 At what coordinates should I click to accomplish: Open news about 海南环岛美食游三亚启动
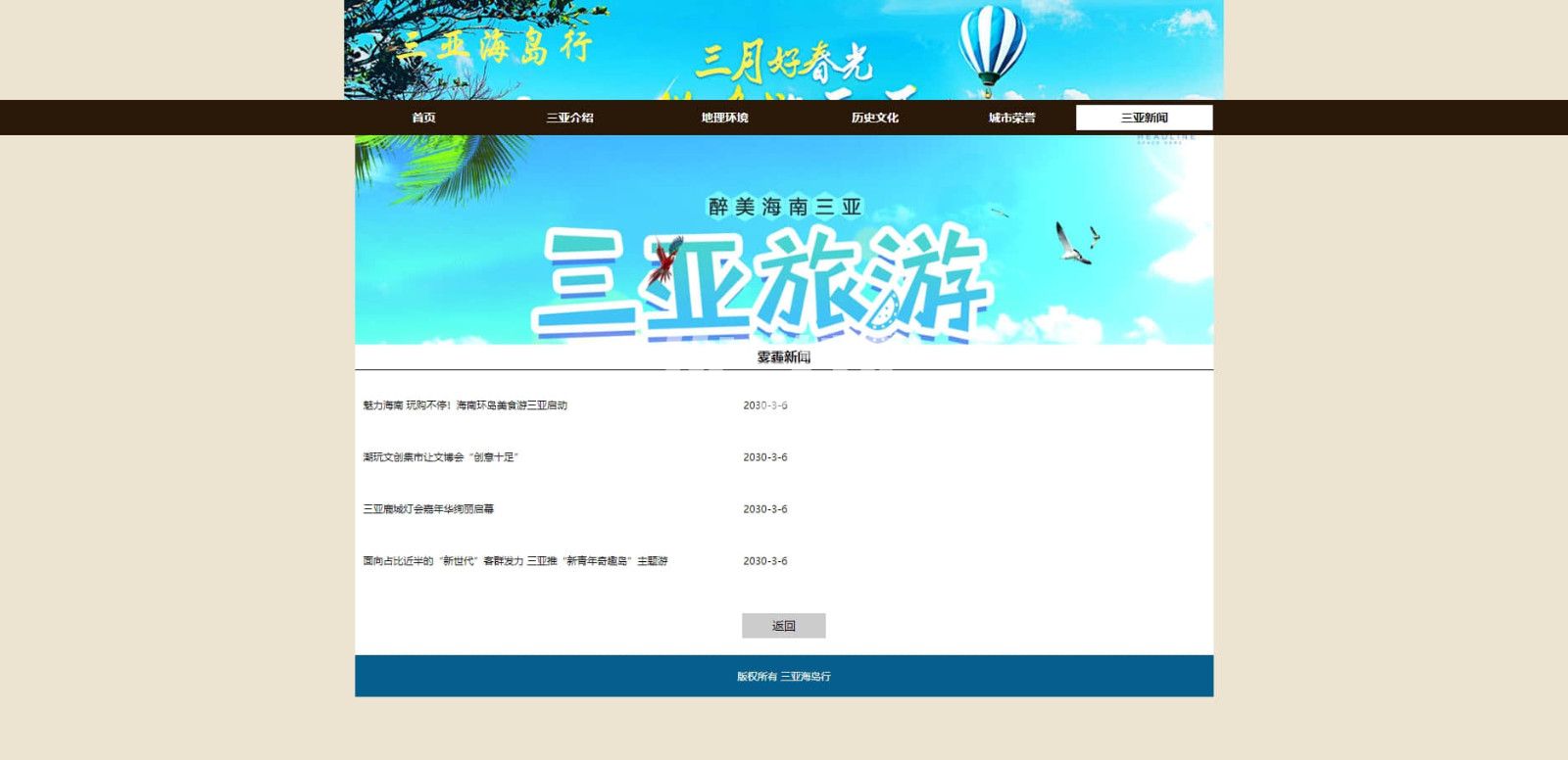point(465,405)
